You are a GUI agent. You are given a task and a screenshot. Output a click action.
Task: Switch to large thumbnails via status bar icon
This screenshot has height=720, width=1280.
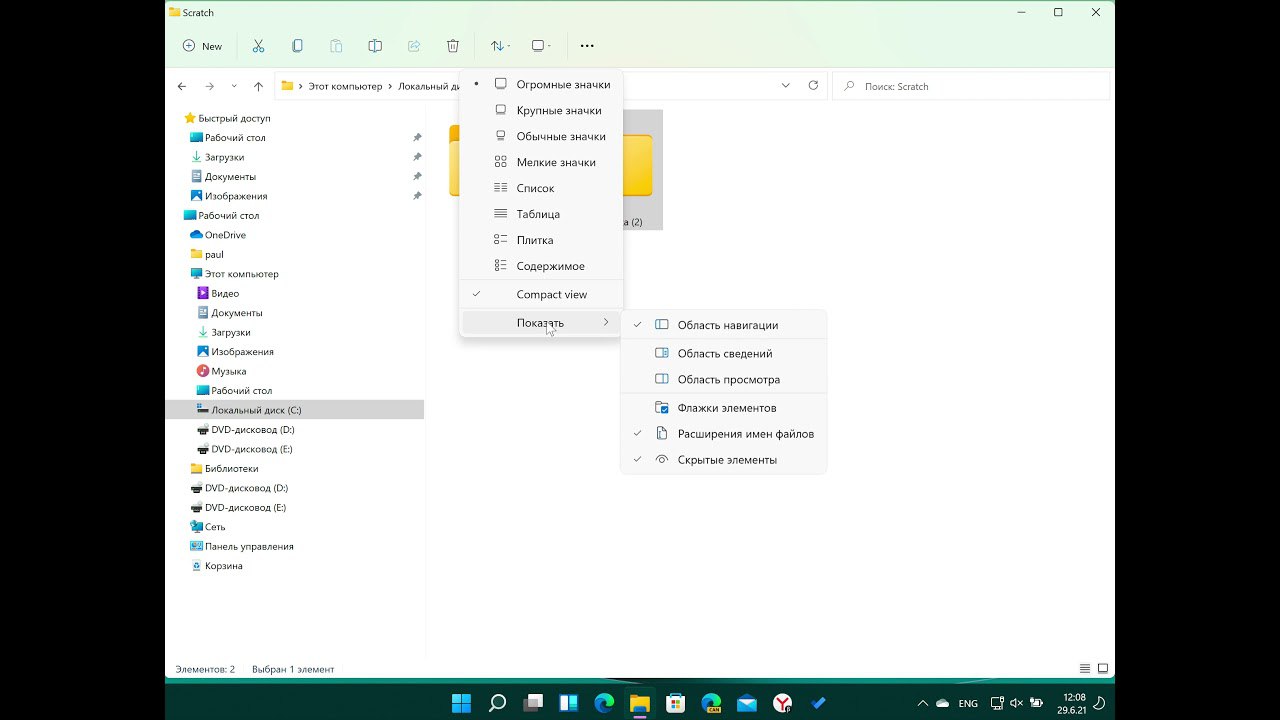(x=1103, y=669)
